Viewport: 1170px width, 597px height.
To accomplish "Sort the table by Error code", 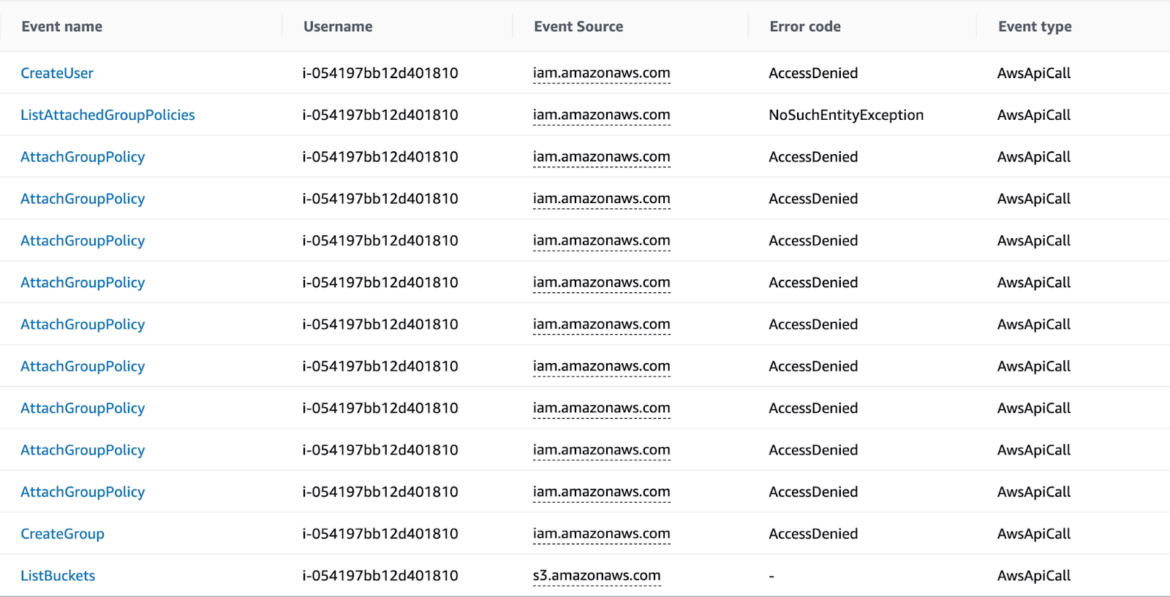I will (805, 26).
